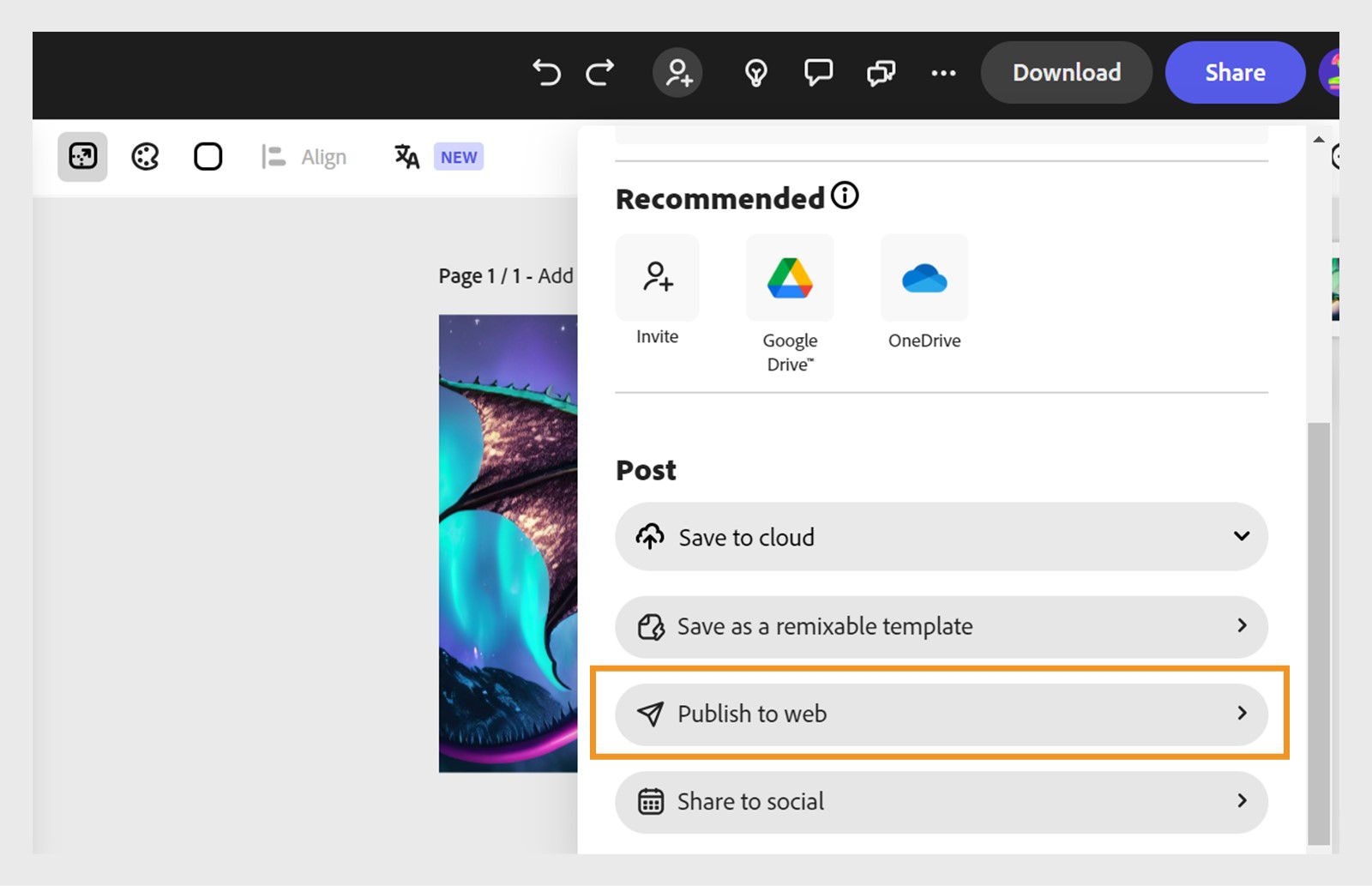This screenshot has width=1372, height=886.
Task: Click the Invite option in the share panel
Action: point(657,277)
